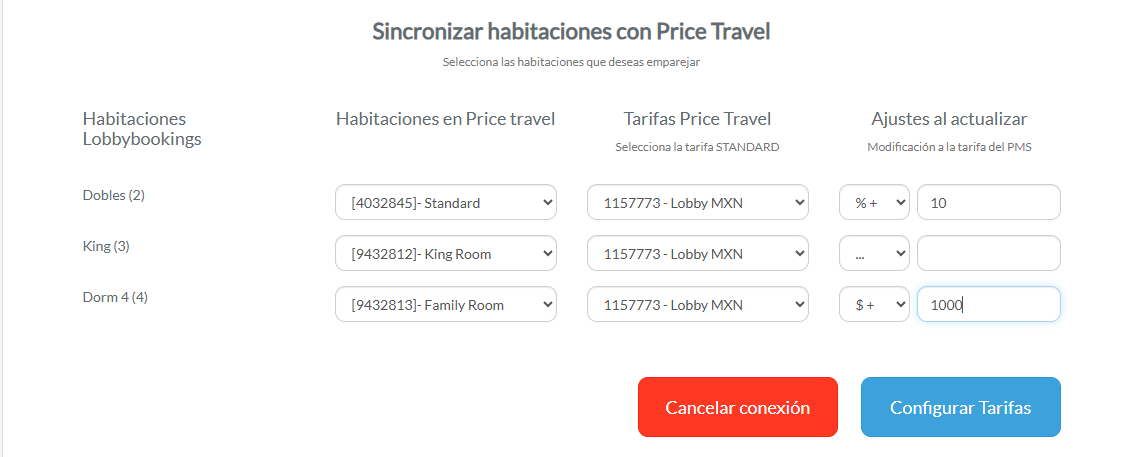Click the Sincronizar habitaciones con Price Travel heading
Screen dimensions: 1141x457
[571, 31]
